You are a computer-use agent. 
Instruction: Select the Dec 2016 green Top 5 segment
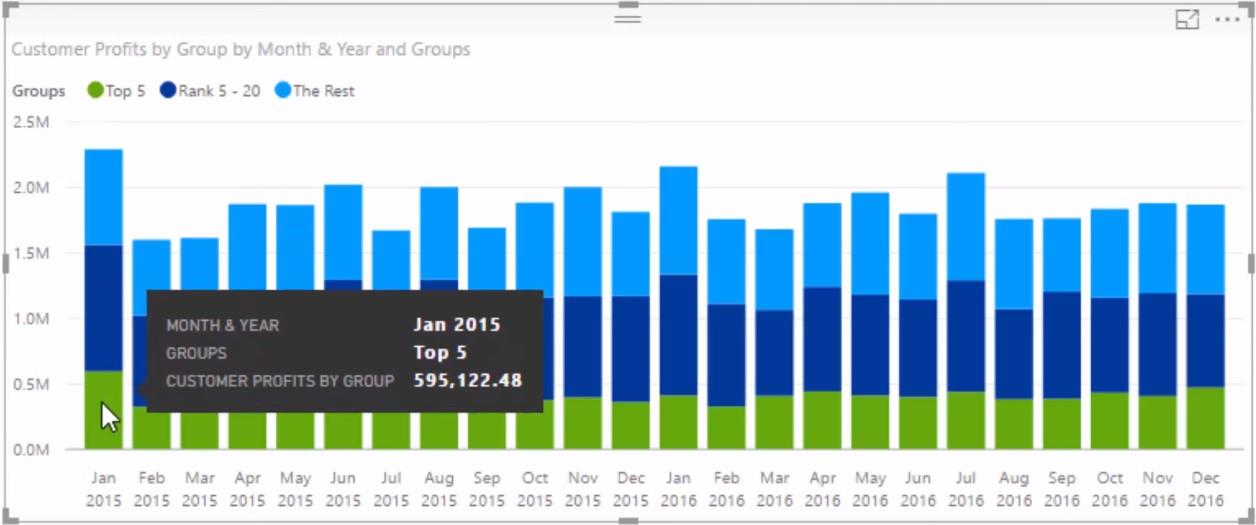1205,417
